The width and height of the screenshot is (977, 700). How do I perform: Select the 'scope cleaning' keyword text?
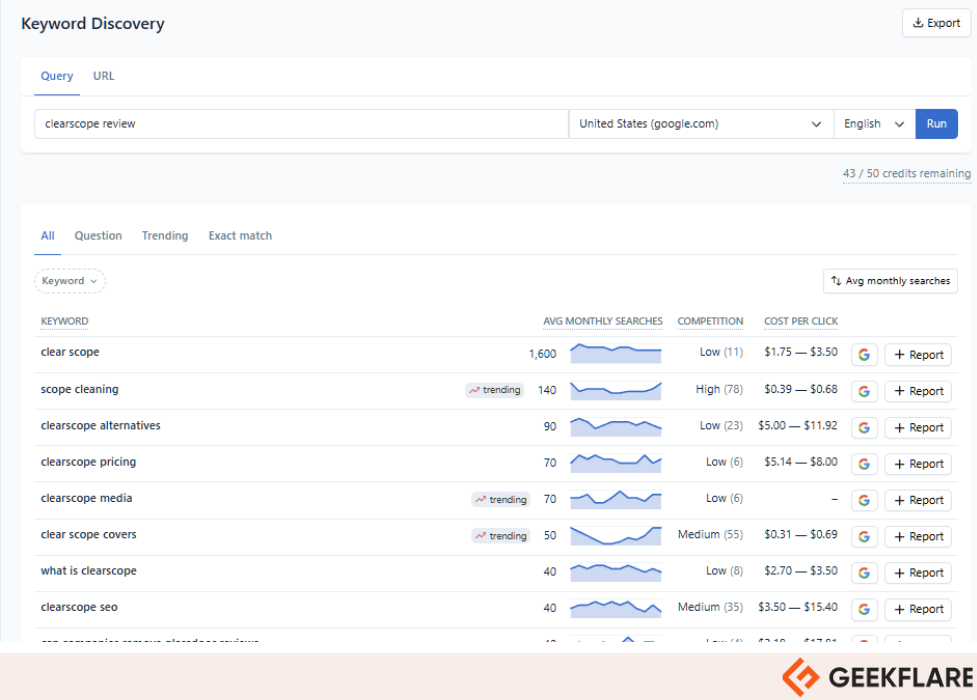click(80, 390)
